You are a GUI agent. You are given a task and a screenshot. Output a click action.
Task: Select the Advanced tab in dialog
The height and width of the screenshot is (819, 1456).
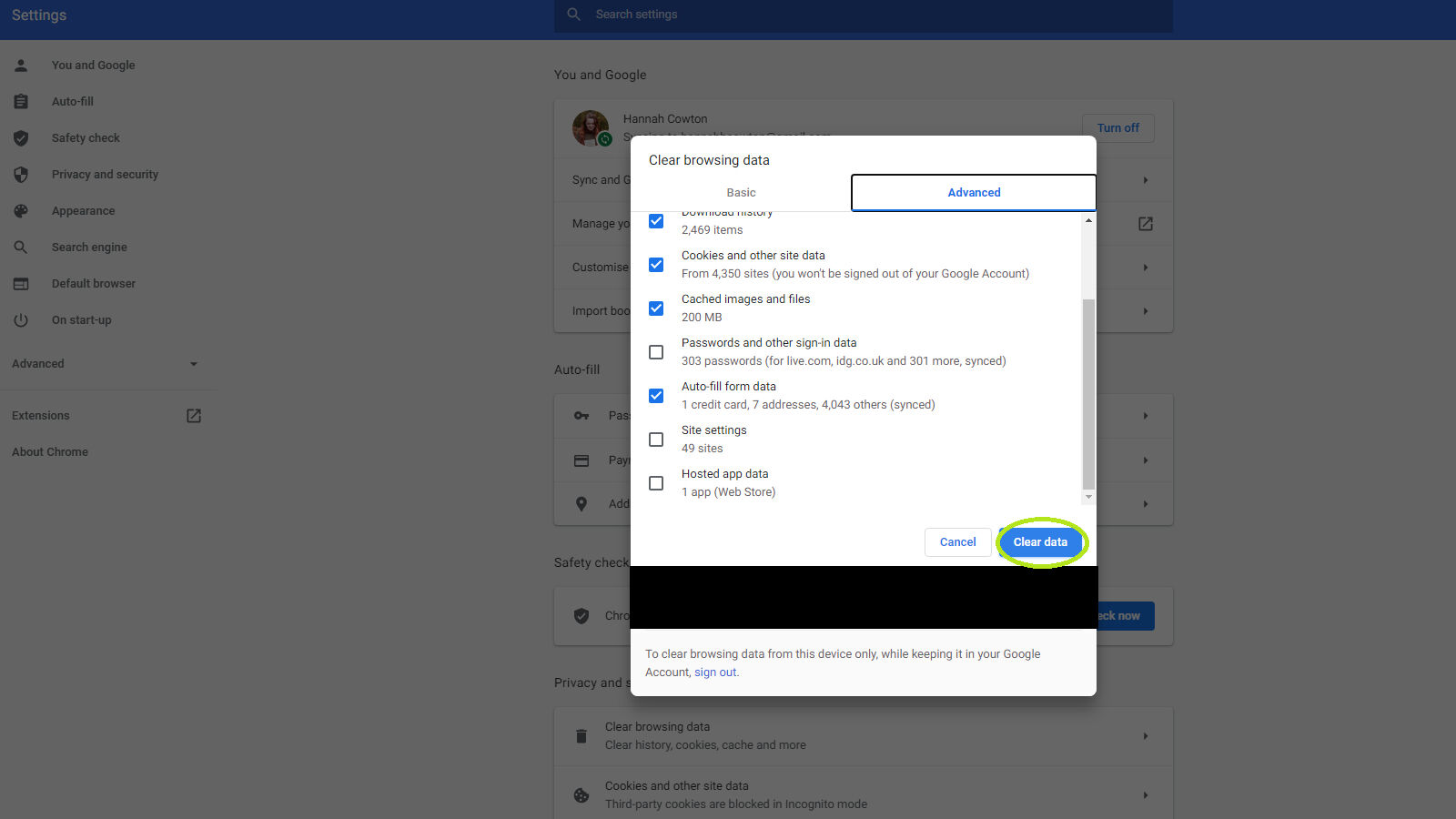pyautogui.click(x=974, y=193)
